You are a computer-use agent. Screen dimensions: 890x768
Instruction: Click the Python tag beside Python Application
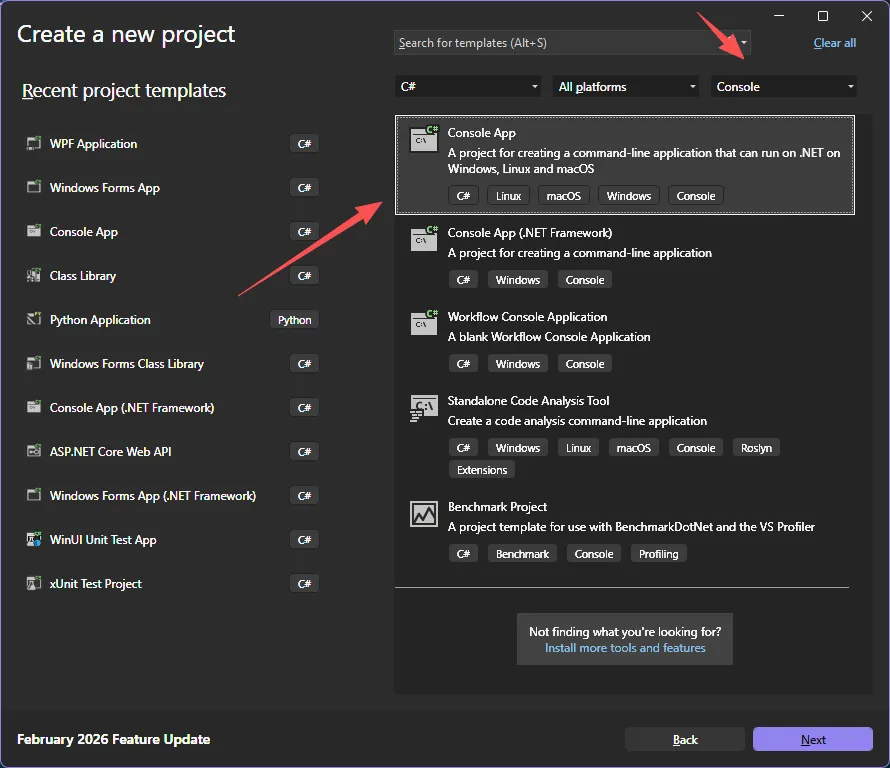294,320
